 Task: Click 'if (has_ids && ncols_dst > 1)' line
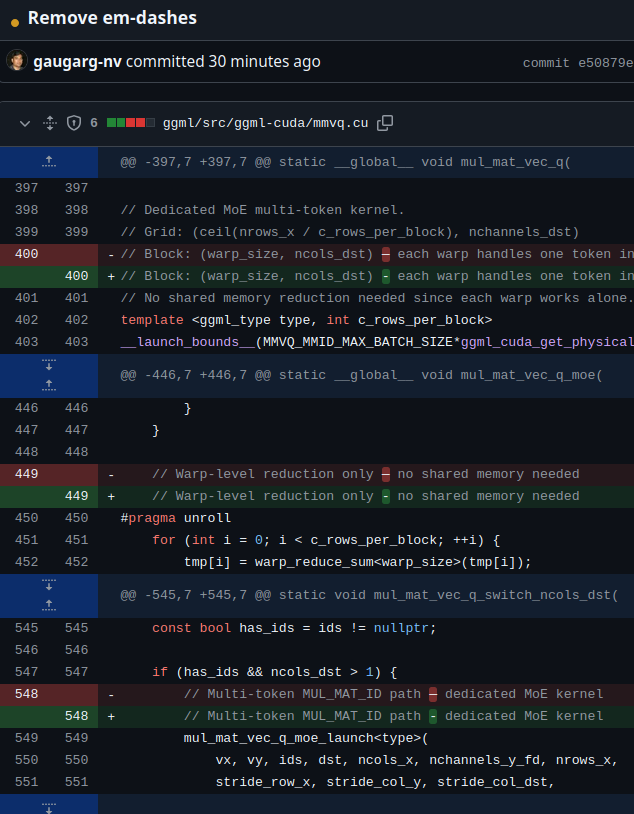point(275,672)
